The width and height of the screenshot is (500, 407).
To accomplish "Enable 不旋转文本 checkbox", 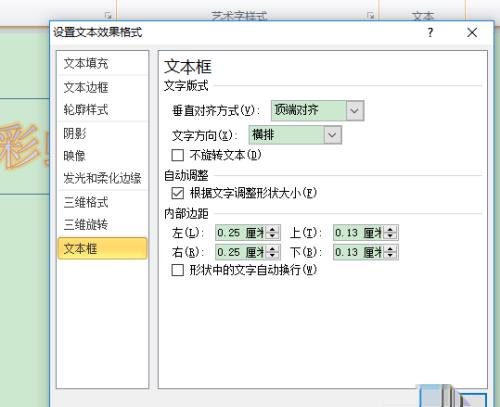I will (177, 155).
